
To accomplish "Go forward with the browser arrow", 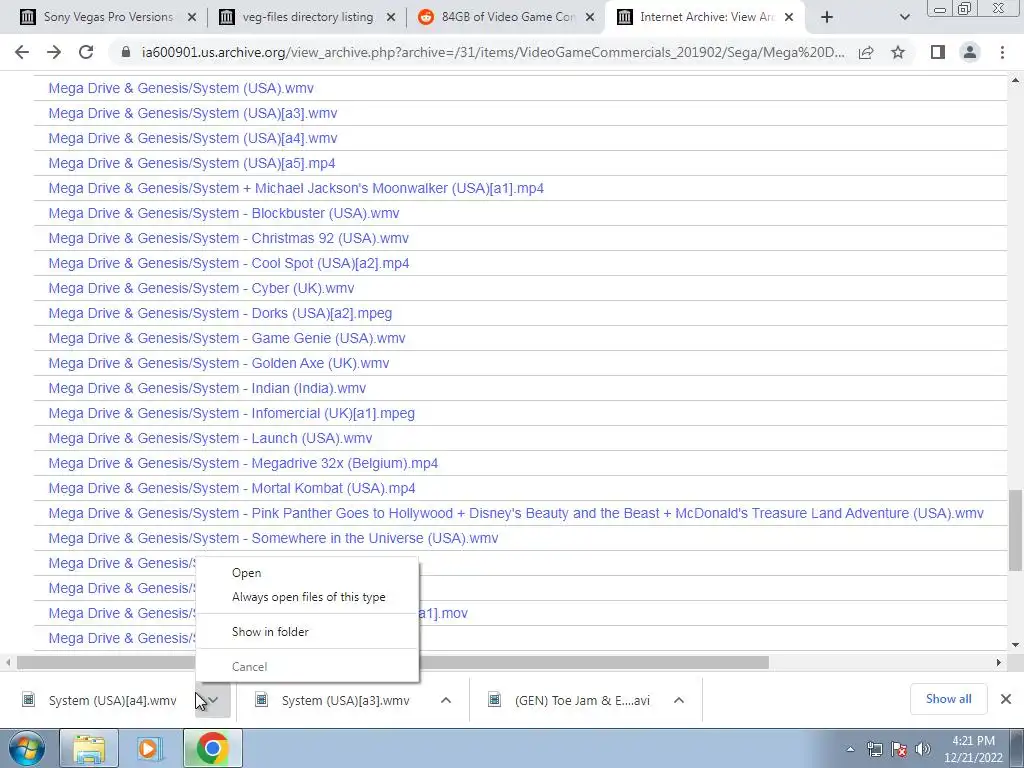I will pos(54,52).
